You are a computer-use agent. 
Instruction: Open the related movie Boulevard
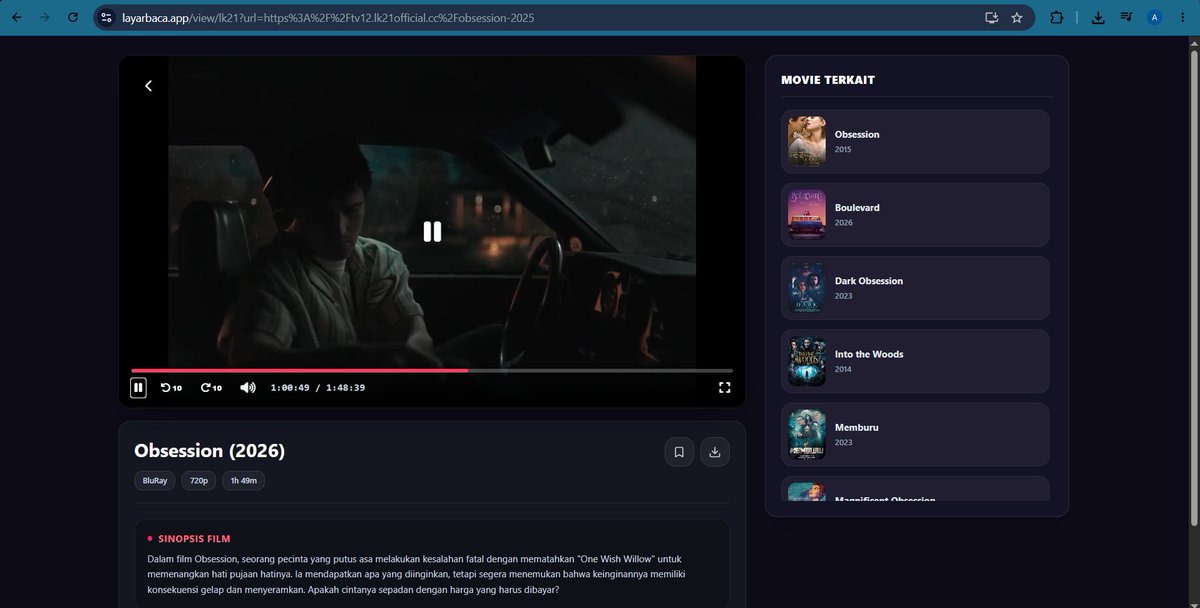pyautogui.click(x=915, y=214)
